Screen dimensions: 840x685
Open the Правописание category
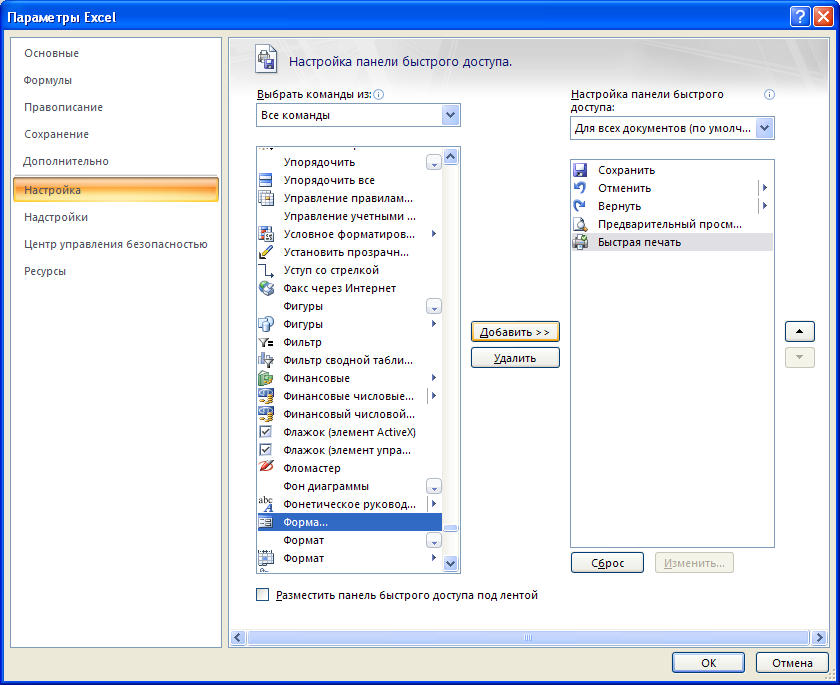(63, 107)
